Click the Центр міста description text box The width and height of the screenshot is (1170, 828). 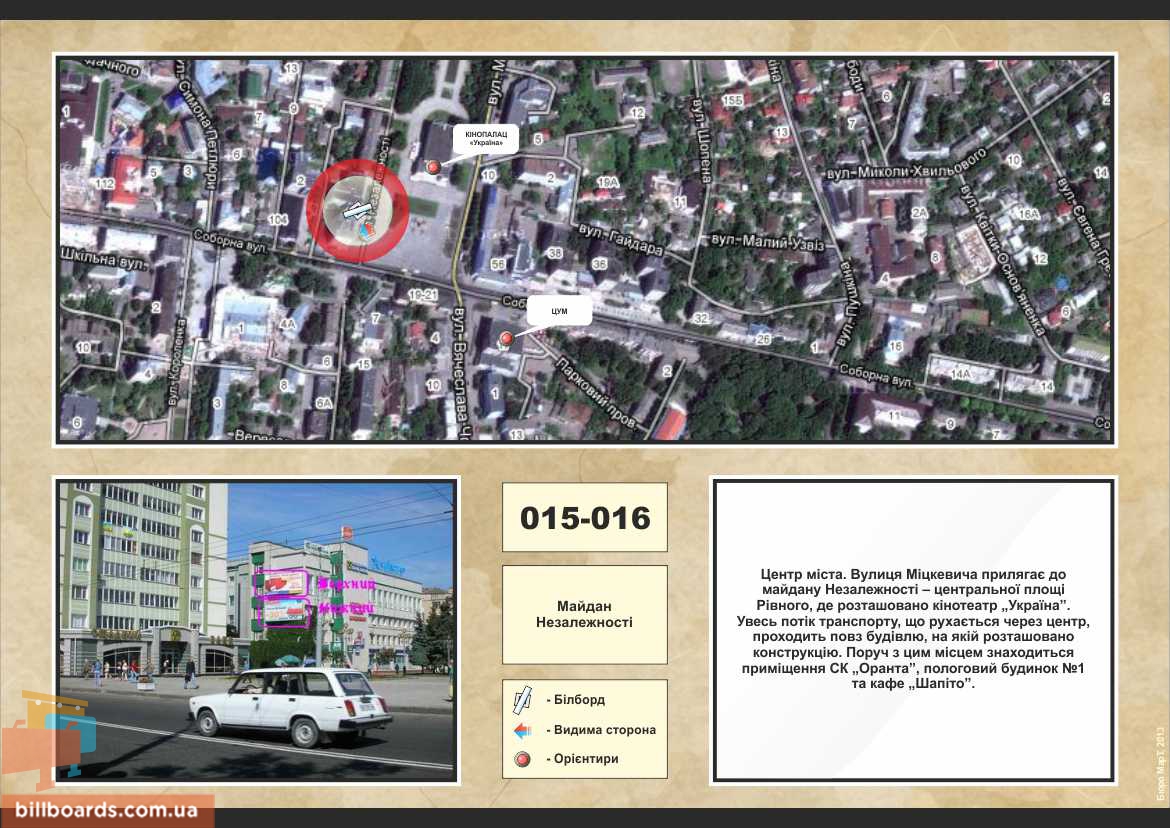click(913, 630)
